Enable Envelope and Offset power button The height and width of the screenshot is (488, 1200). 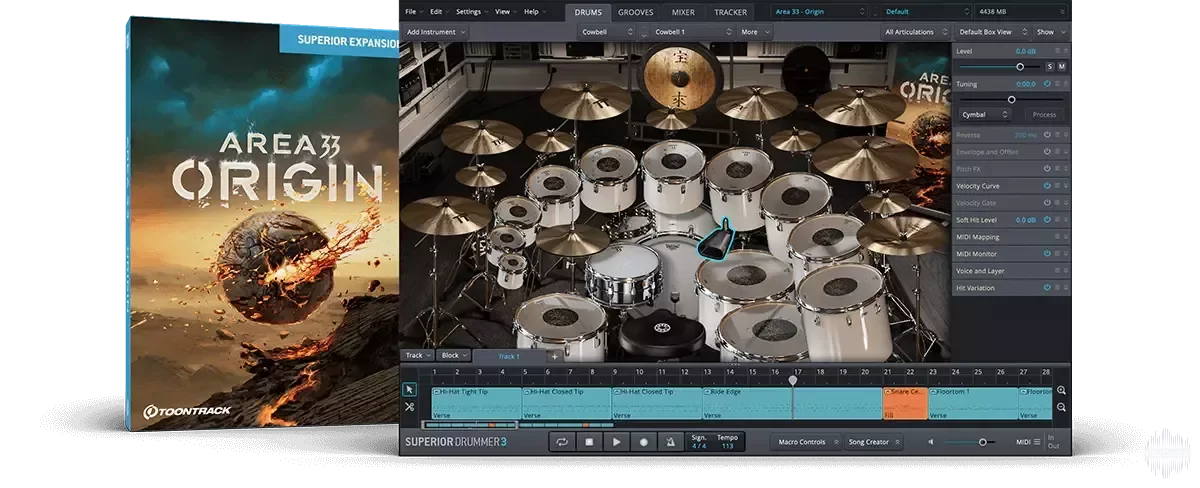click(x=1048, y=152)
